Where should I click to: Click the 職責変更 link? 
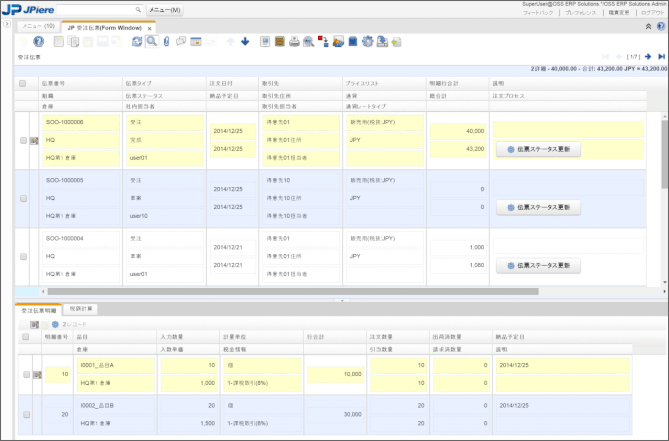619,13
